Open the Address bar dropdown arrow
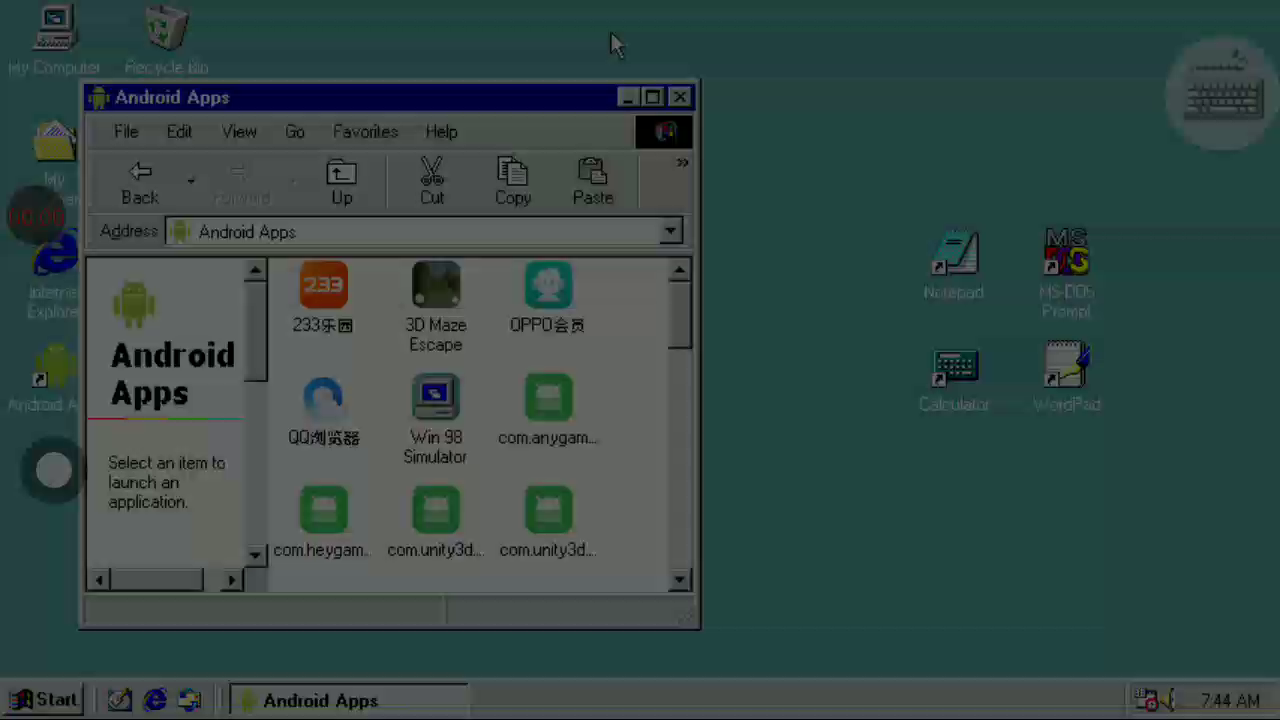The width and height of the screenshot is (1280, 720). tap(670, 231)
